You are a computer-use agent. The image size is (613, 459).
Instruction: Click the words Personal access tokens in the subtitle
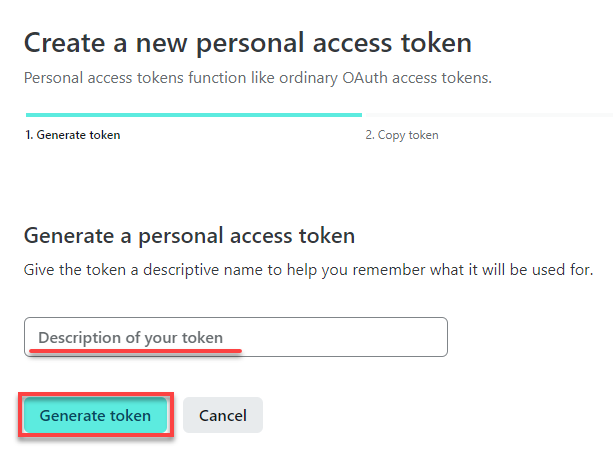click(x=104, y=78)
